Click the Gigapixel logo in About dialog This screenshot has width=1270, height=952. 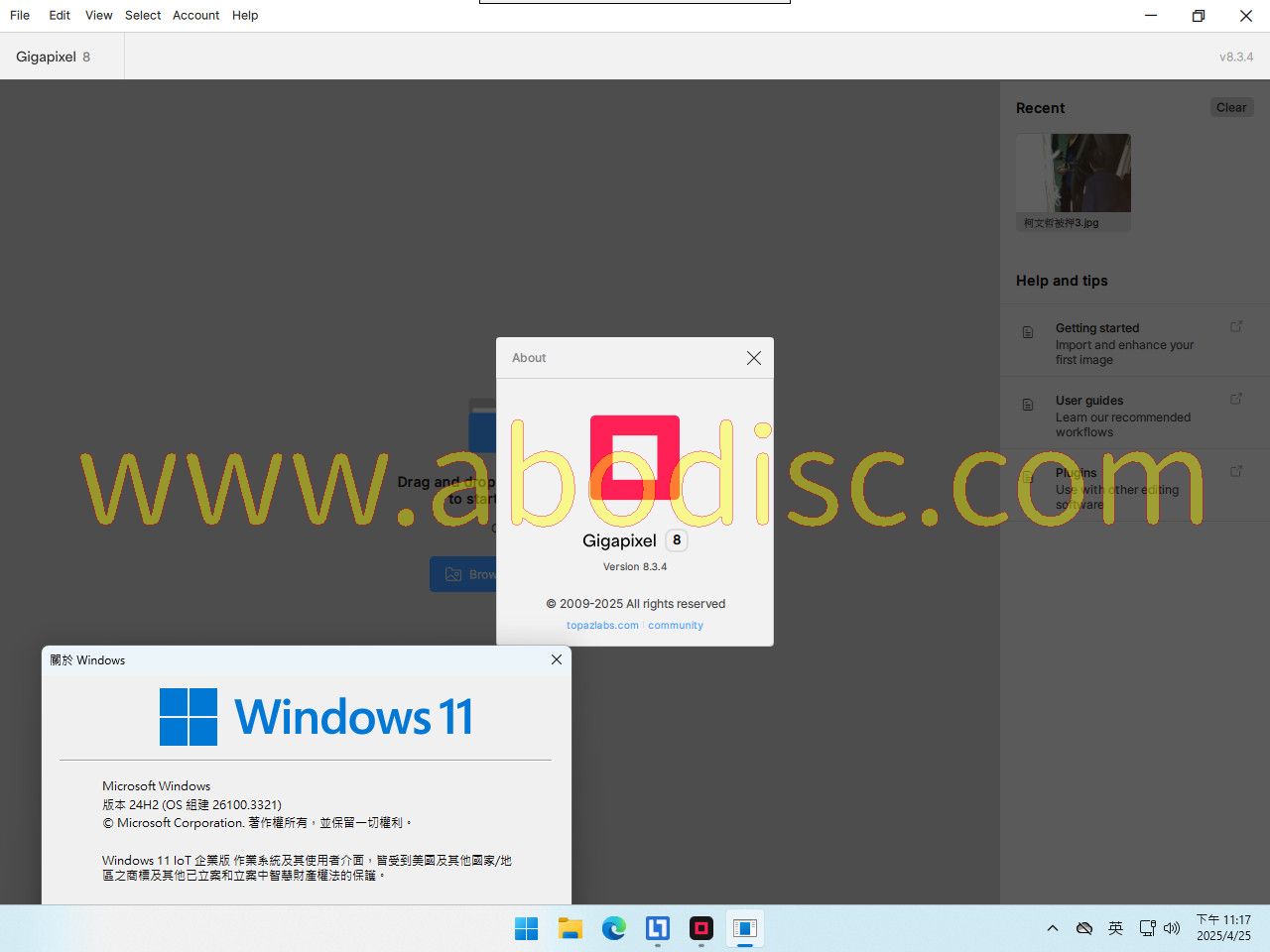635,457
